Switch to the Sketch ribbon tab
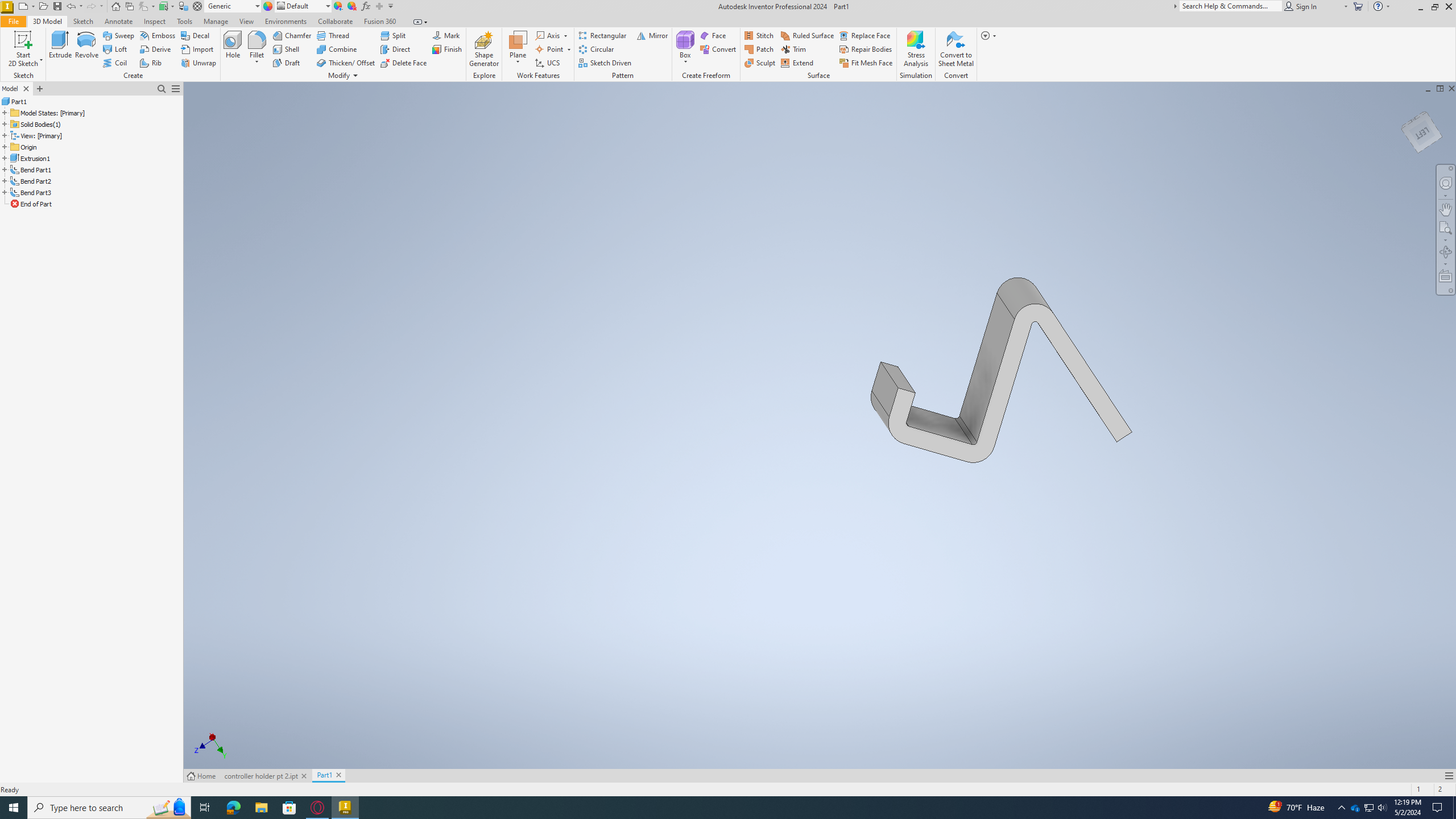 pos(83,21)
